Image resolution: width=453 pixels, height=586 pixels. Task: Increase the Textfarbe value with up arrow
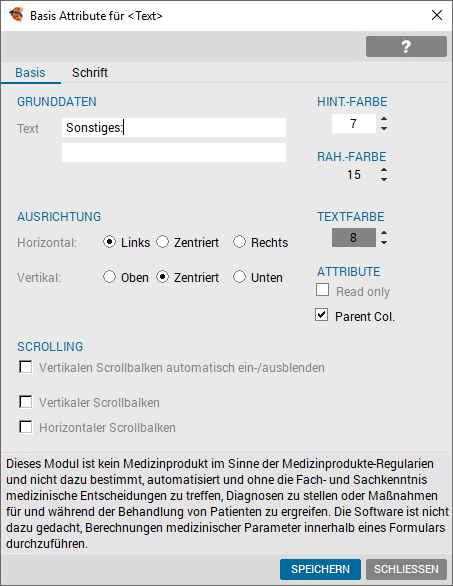(384, 233)
